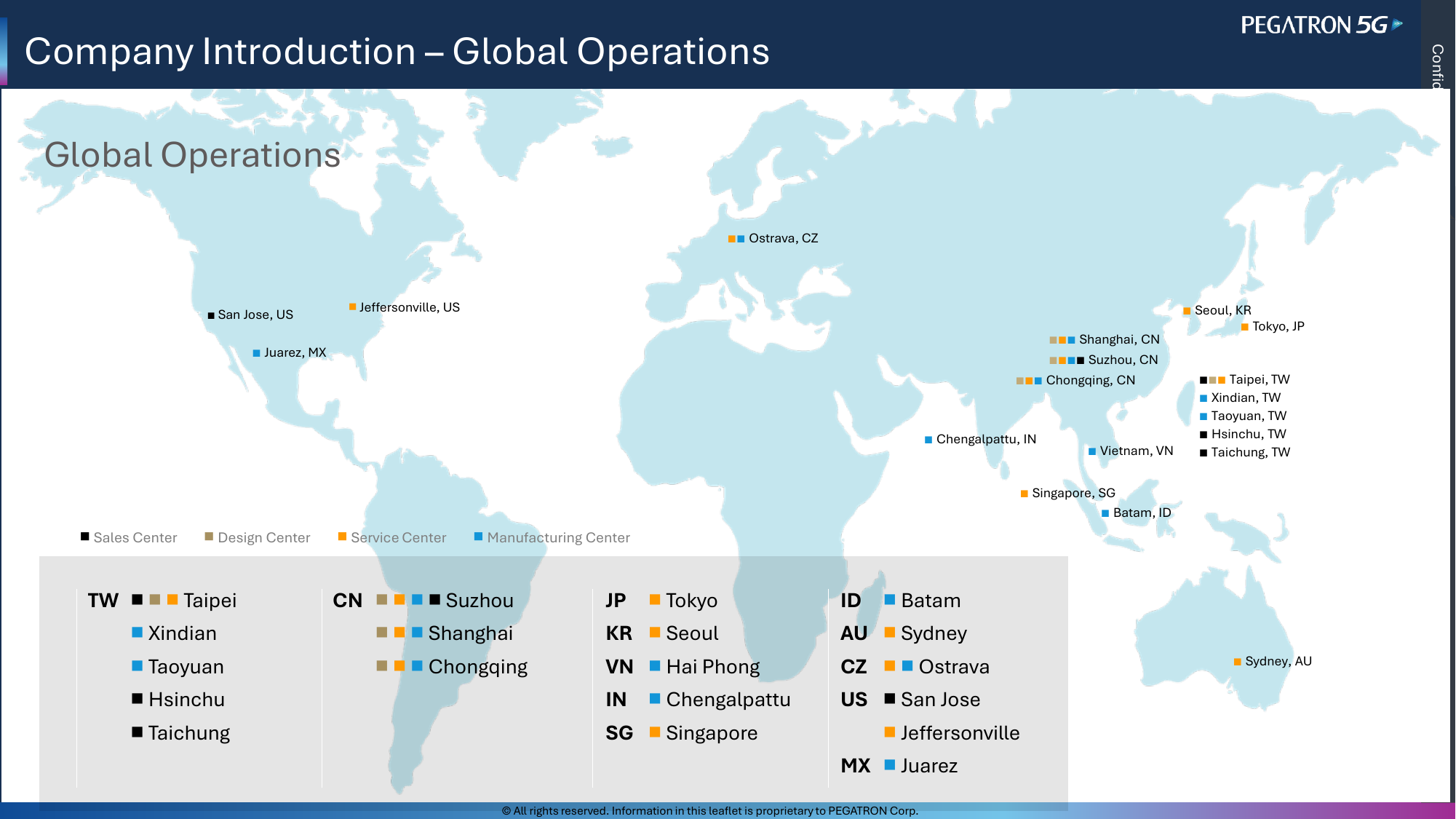This screenshot has width=1456, height=819.
Task: Click the Taichung, TW map label
Action: coord(1251,452)
